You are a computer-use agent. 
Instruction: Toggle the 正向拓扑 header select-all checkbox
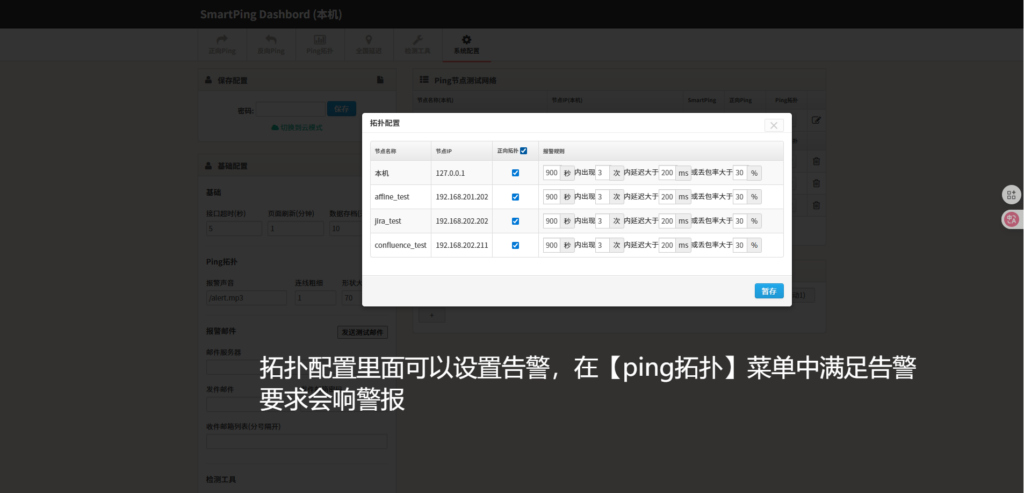pos(524,151)
